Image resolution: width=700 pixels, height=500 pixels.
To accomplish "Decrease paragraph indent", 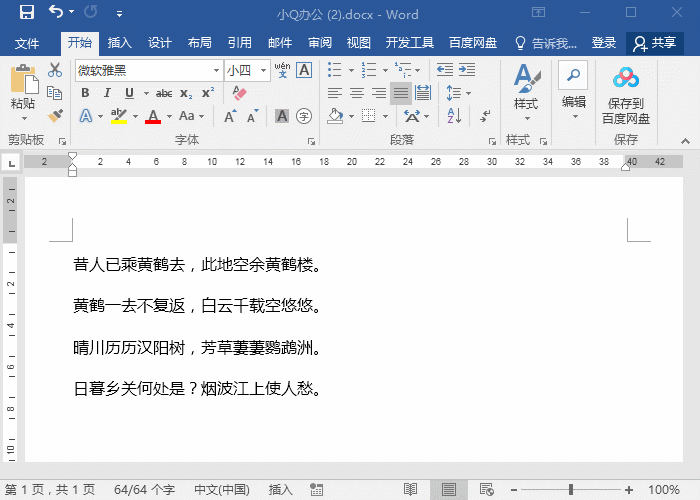I will pos(445,70).
